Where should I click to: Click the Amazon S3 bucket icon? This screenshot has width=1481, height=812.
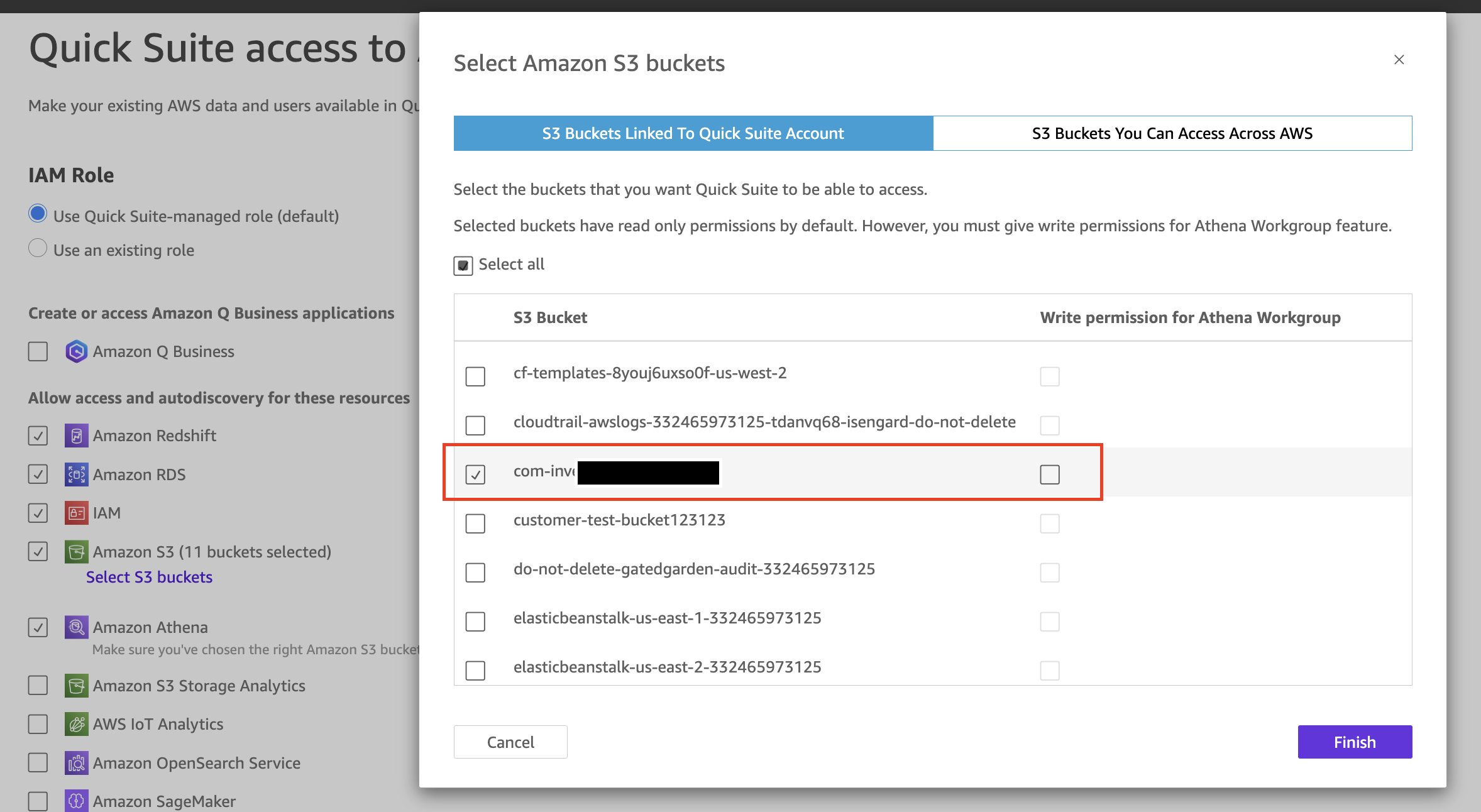tap(76, 552)
